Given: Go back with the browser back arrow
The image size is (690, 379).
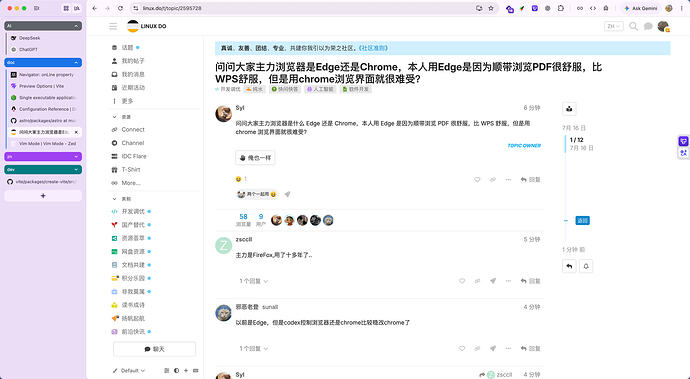Looking at the screenshot, I should tap(95, 8).
